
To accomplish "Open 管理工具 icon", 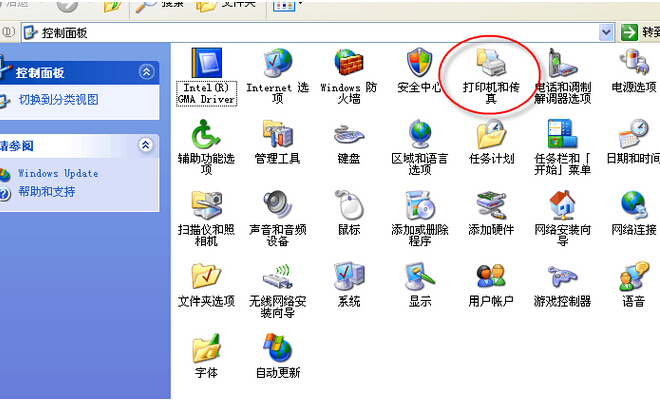I will click(277, 135).
